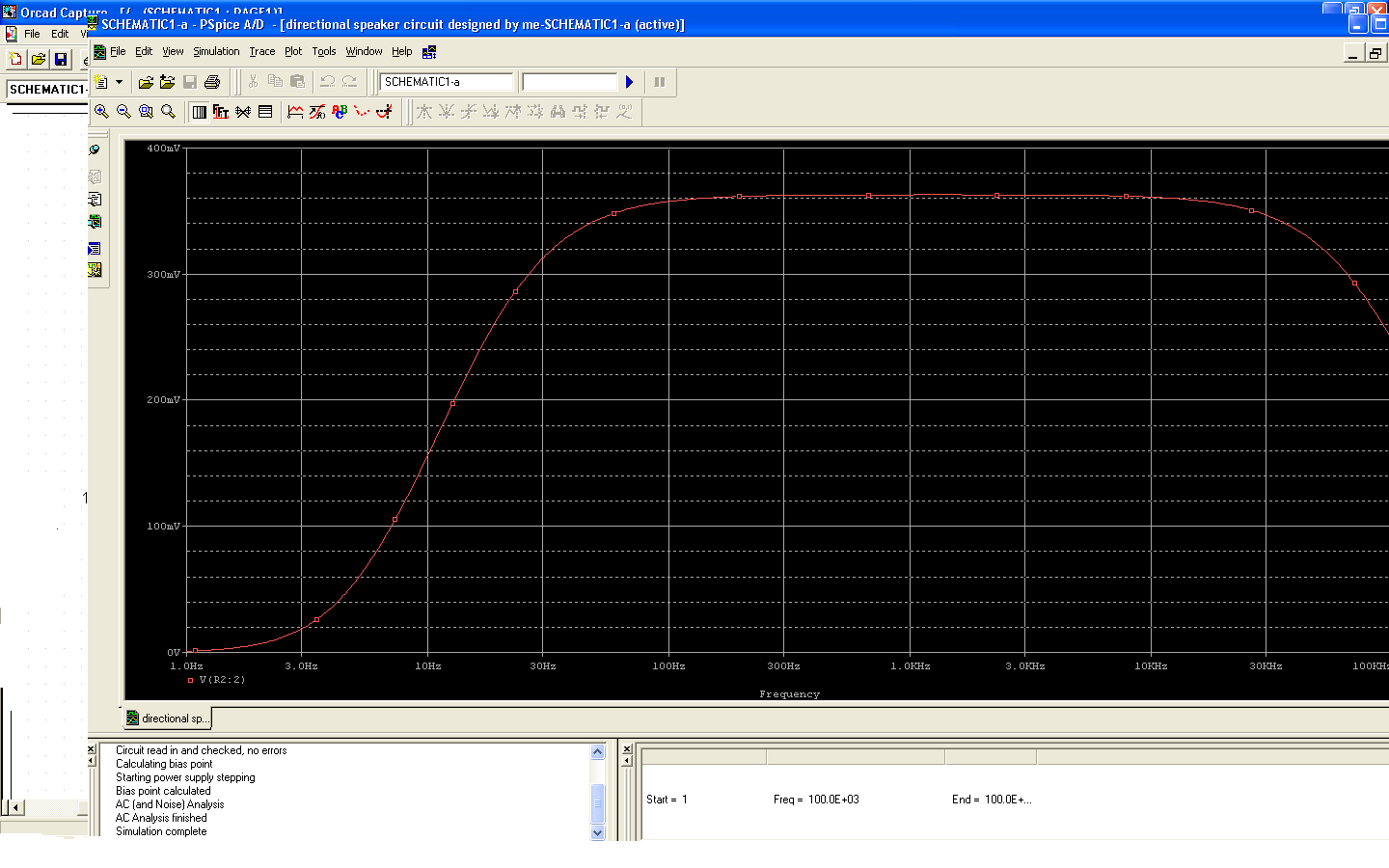
Task: Click the New icon in Orcad Capture
Action: [x=15, y=60]
